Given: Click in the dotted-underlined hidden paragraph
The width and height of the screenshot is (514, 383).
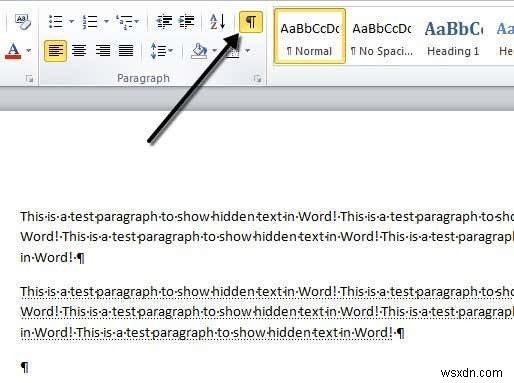Looking at the screenshot, I should [x=267, y=312].
